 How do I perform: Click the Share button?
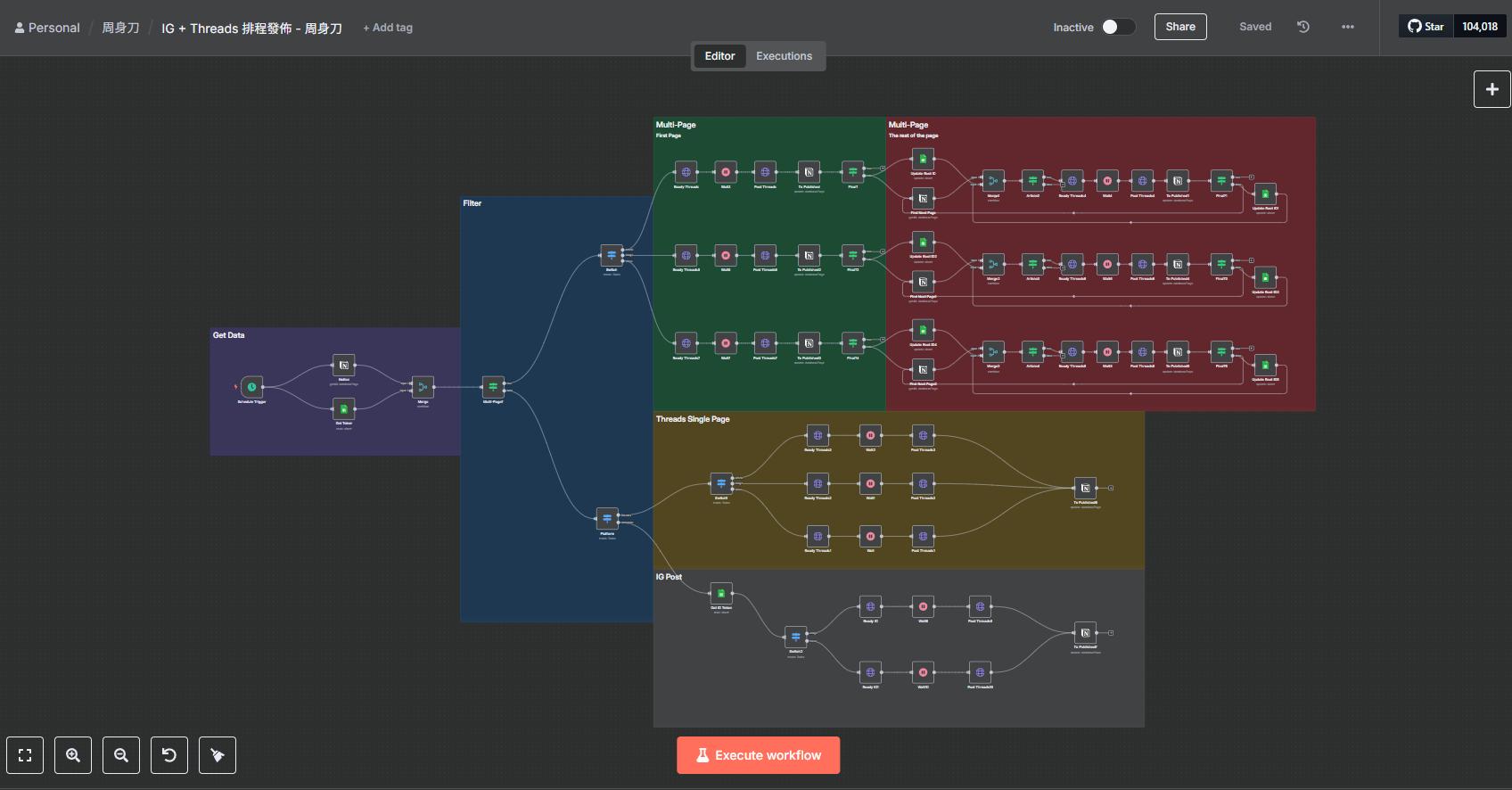[1180, 27]
